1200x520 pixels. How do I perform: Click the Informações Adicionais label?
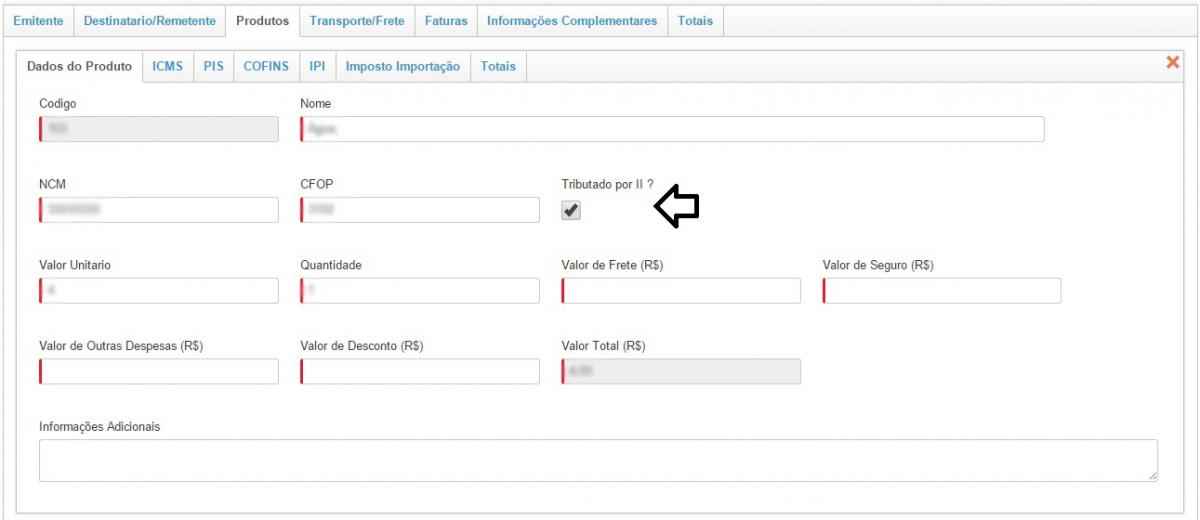point(100,427)
